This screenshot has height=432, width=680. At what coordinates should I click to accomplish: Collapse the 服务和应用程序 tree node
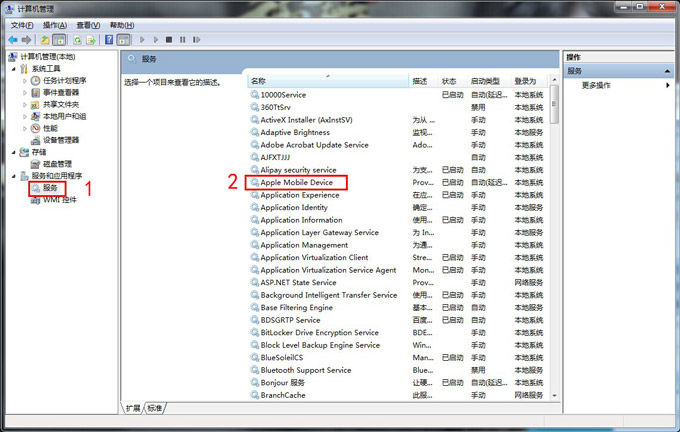coord(13,176)
